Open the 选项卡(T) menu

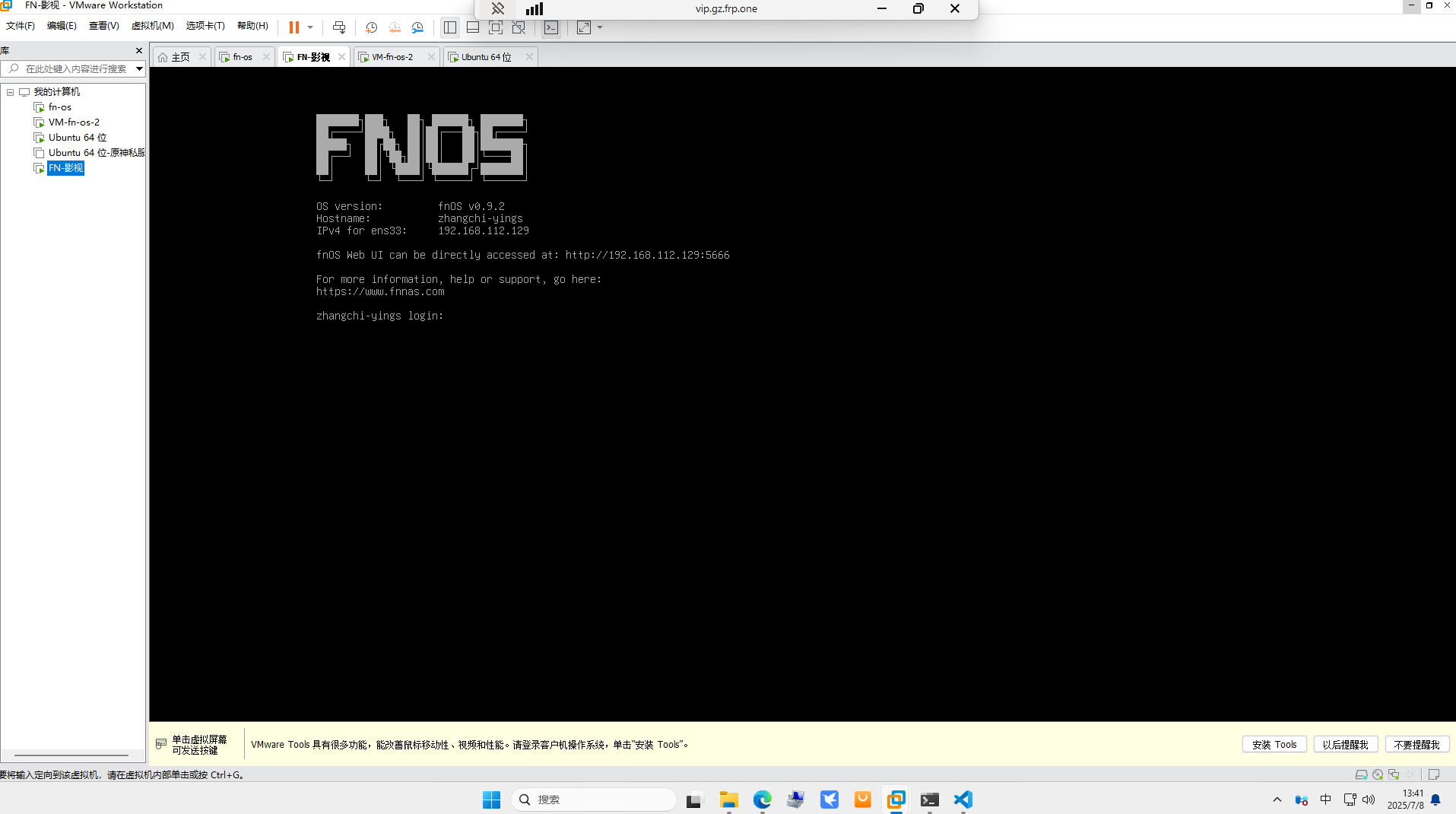pos(205,26)
